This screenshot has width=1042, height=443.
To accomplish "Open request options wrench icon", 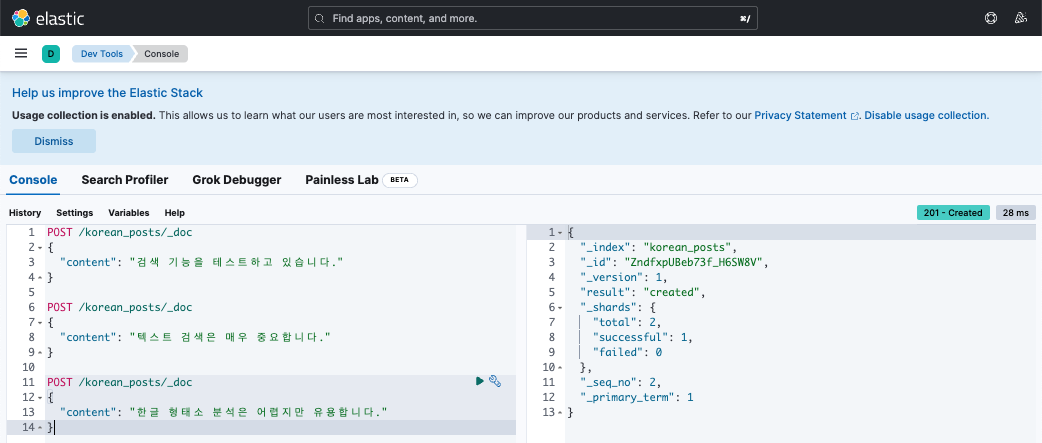I will 495,381.
